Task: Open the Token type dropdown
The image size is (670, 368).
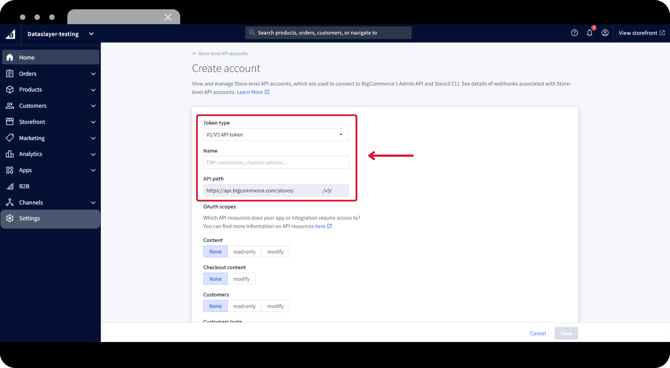Action: tap(276, 135)
